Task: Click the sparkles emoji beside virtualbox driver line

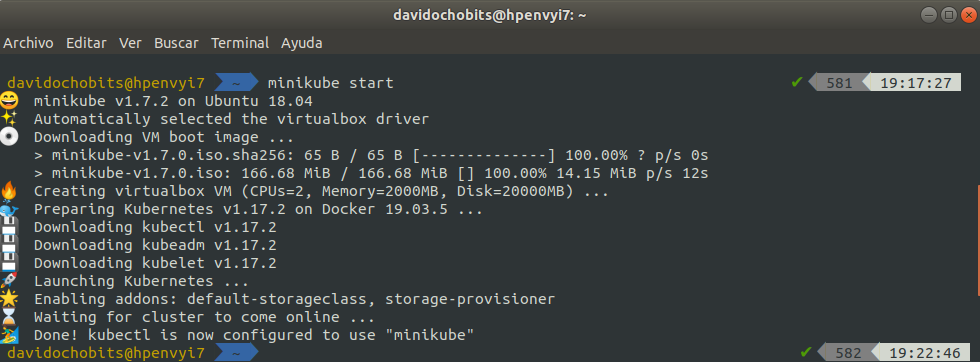Action: [x=9, y=119]
